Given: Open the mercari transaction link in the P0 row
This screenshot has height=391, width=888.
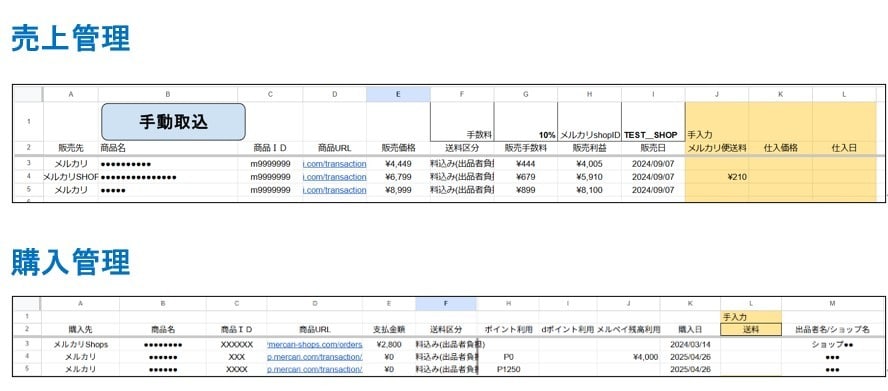Looking at the screenshot, I should pyautogui.click(x=314, y=357).
